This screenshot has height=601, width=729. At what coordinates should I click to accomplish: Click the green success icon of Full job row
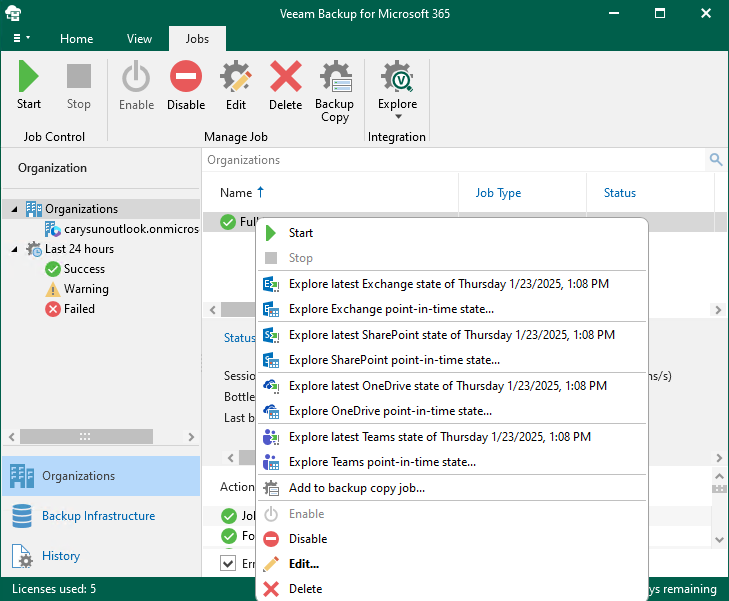pos(228,222)
